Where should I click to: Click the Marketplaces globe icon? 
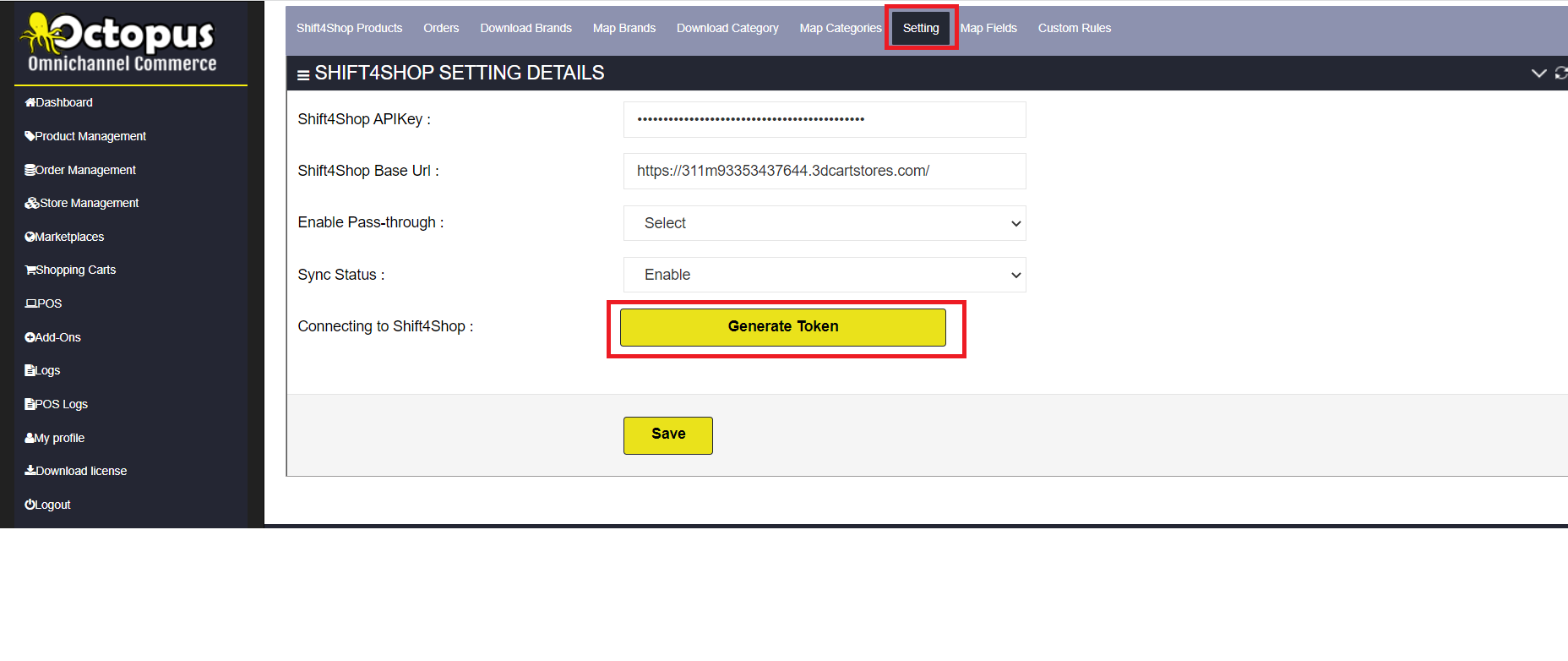coord(30,237)
